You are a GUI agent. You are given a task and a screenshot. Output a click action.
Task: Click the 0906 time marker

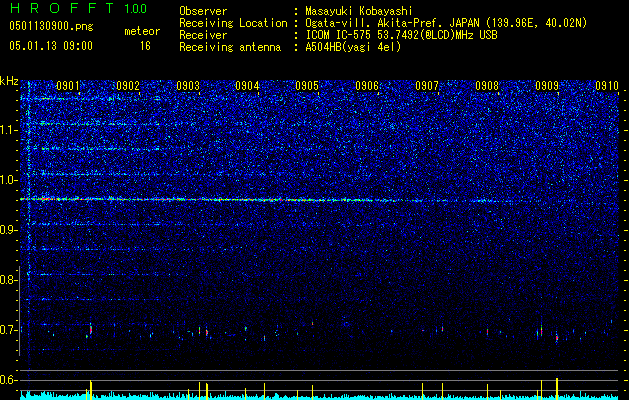367,86
